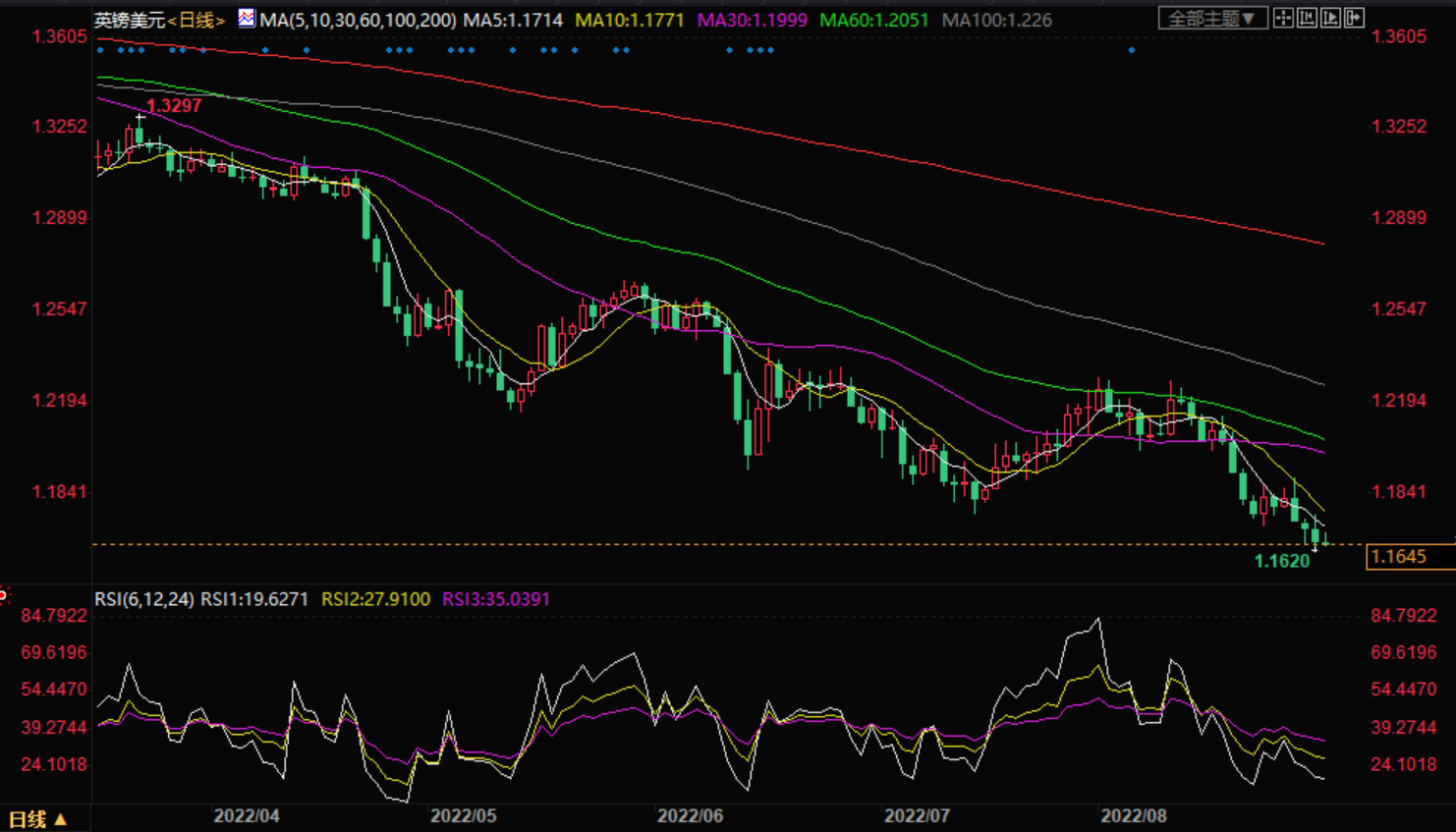Click the lone blue event dot near August

[x=1132, y=50]
